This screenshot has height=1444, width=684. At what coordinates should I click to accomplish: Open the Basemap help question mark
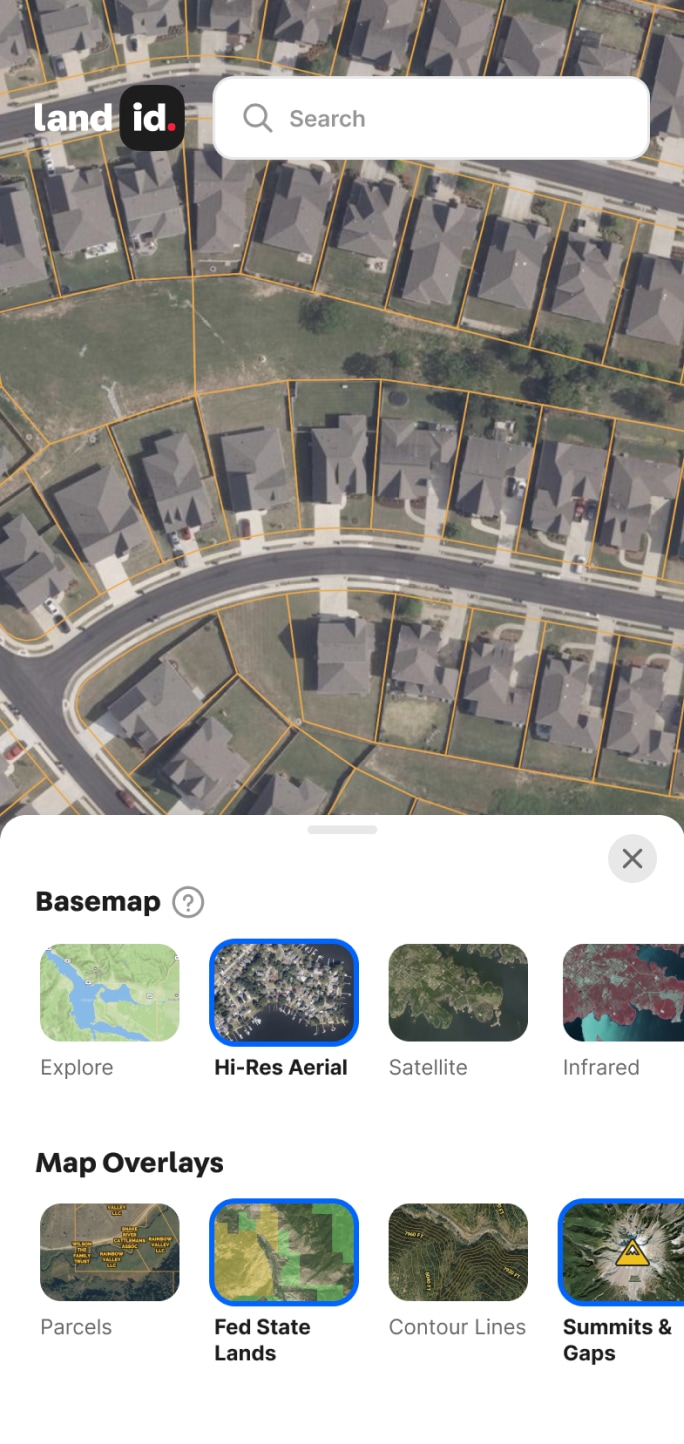[x=188, y=902]
